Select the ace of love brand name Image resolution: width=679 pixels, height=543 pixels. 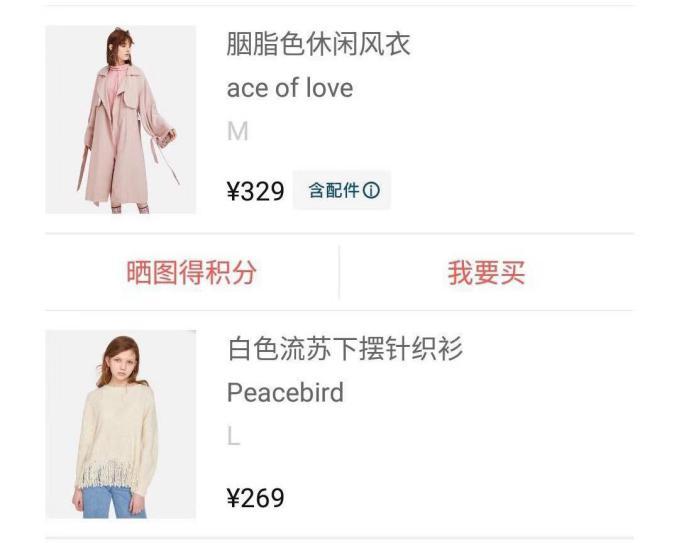(x=290, y=88)
